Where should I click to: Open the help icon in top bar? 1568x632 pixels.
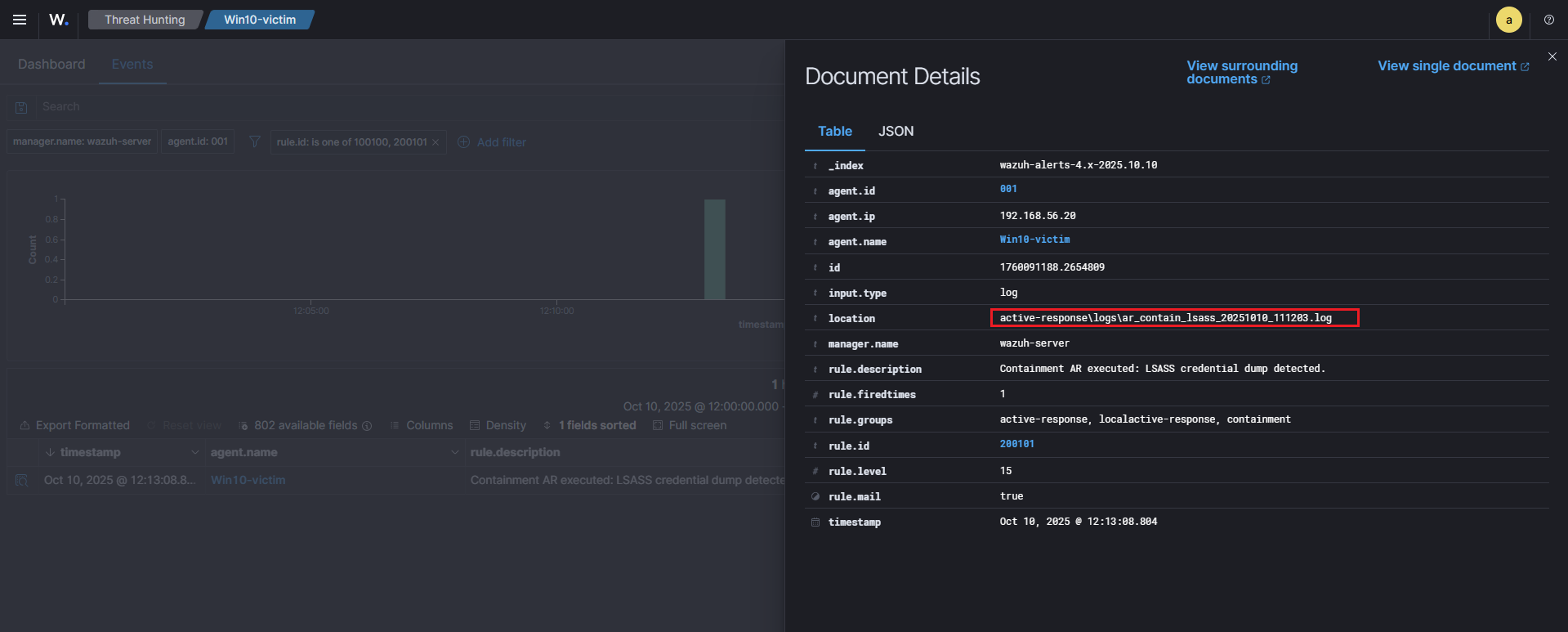tap(1548, 20)
